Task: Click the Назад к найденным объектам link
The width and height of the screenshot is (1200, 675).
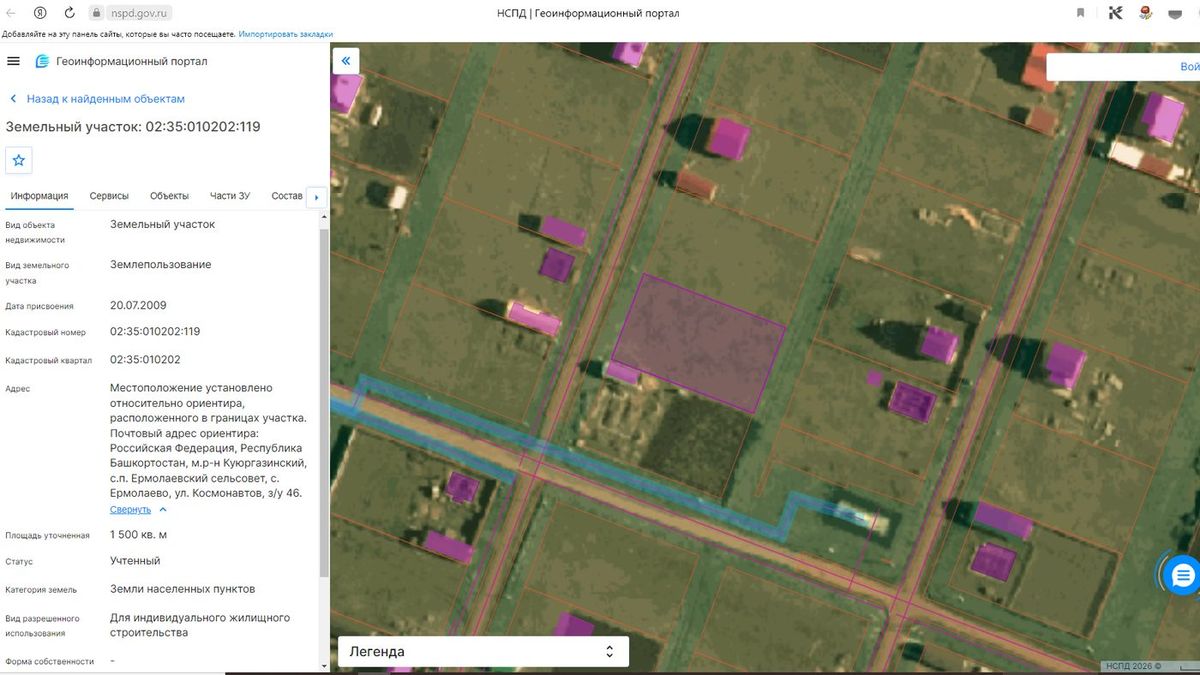Action: coord(106,99)
